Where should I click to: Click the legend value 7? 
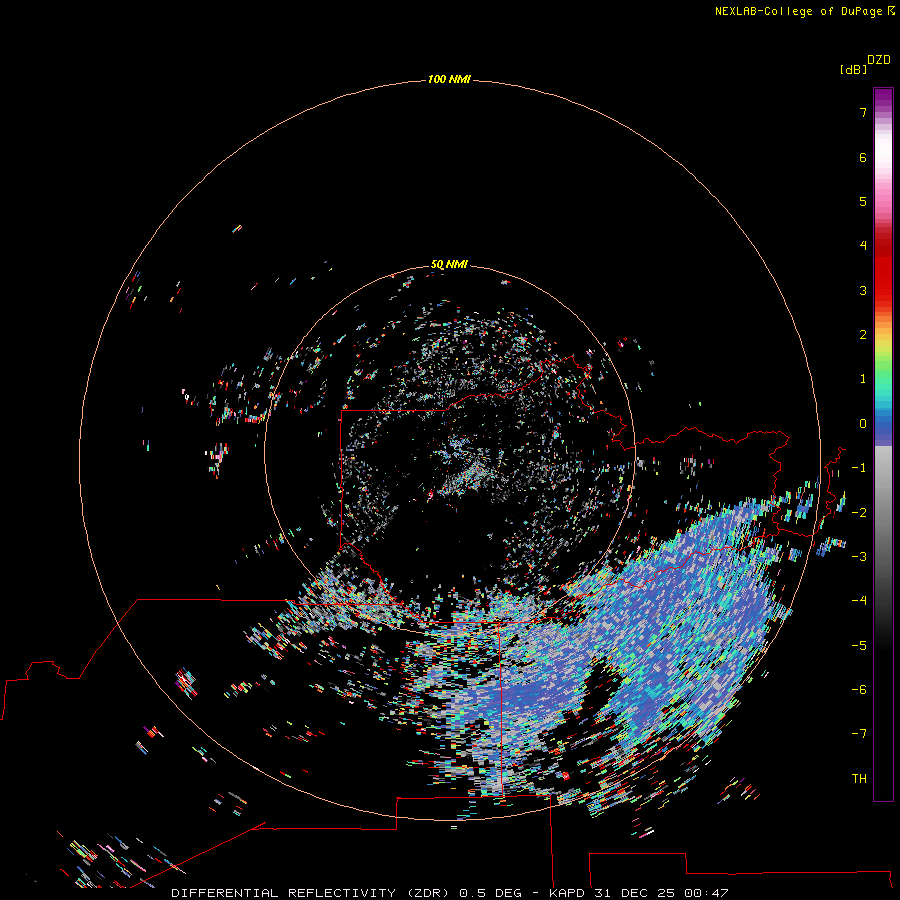point(863,112)
